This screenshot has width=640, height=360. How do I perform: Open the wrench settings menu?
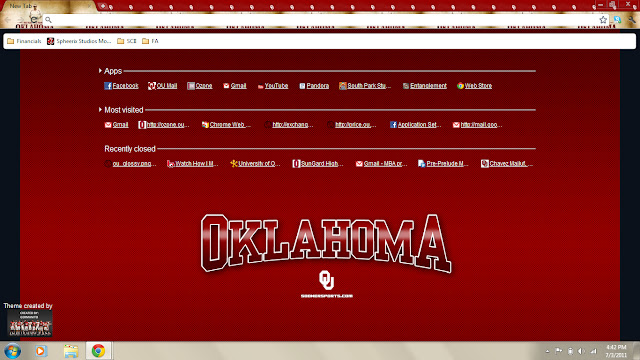tap(632, 20)
